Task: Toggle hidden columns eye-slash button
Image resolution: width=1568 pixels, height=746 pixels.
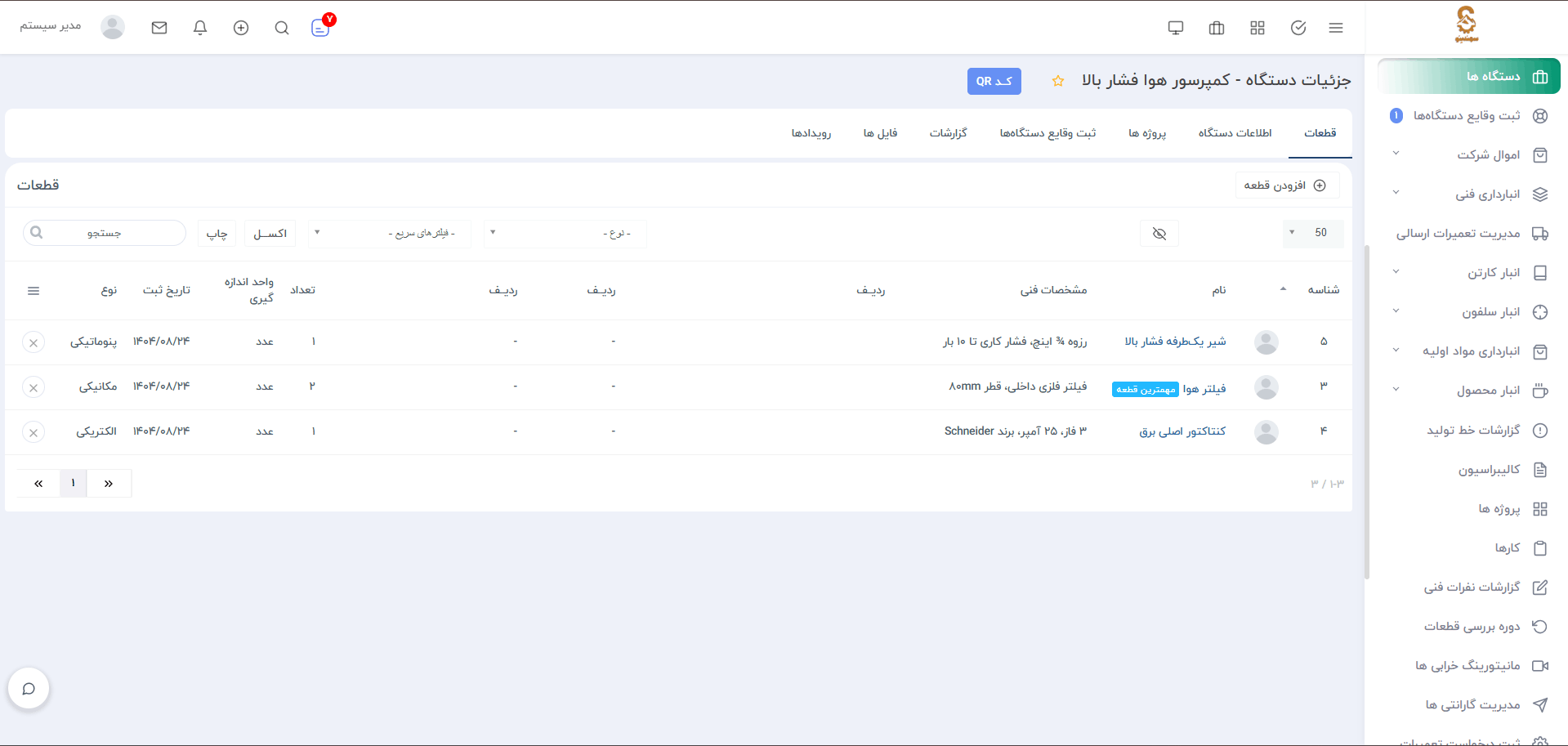Action: (1159, 234)
